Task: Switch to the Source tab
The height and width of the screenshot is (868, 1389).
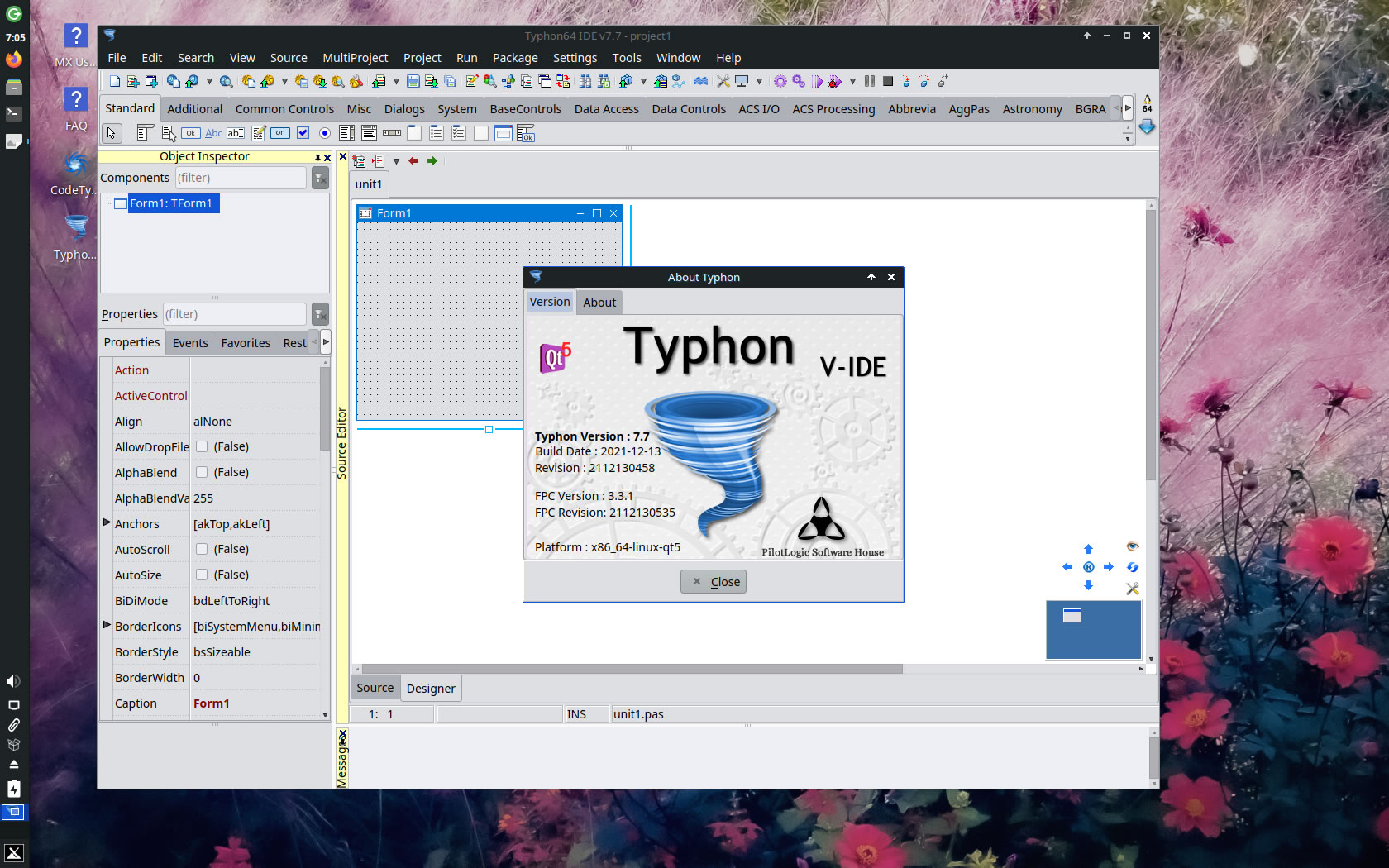Action: click(375, 688)
